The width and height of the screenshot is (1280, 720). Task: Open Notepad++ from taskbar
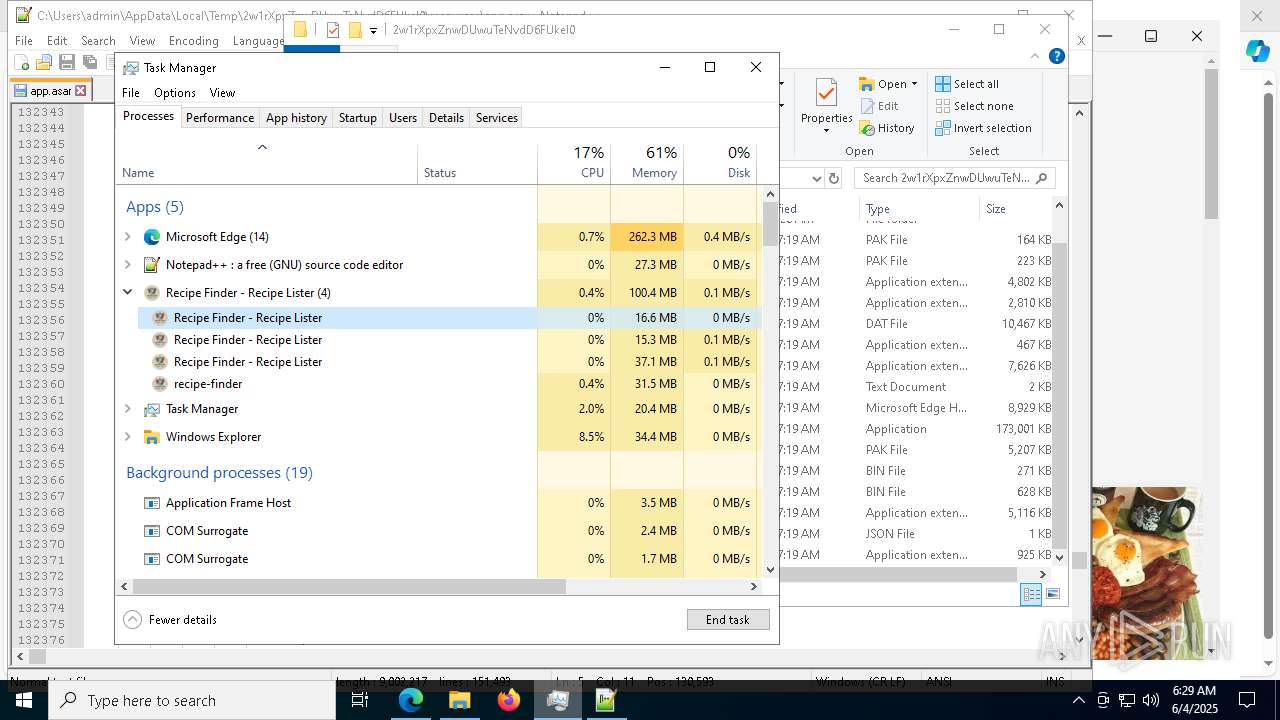(x=606, y=700)
